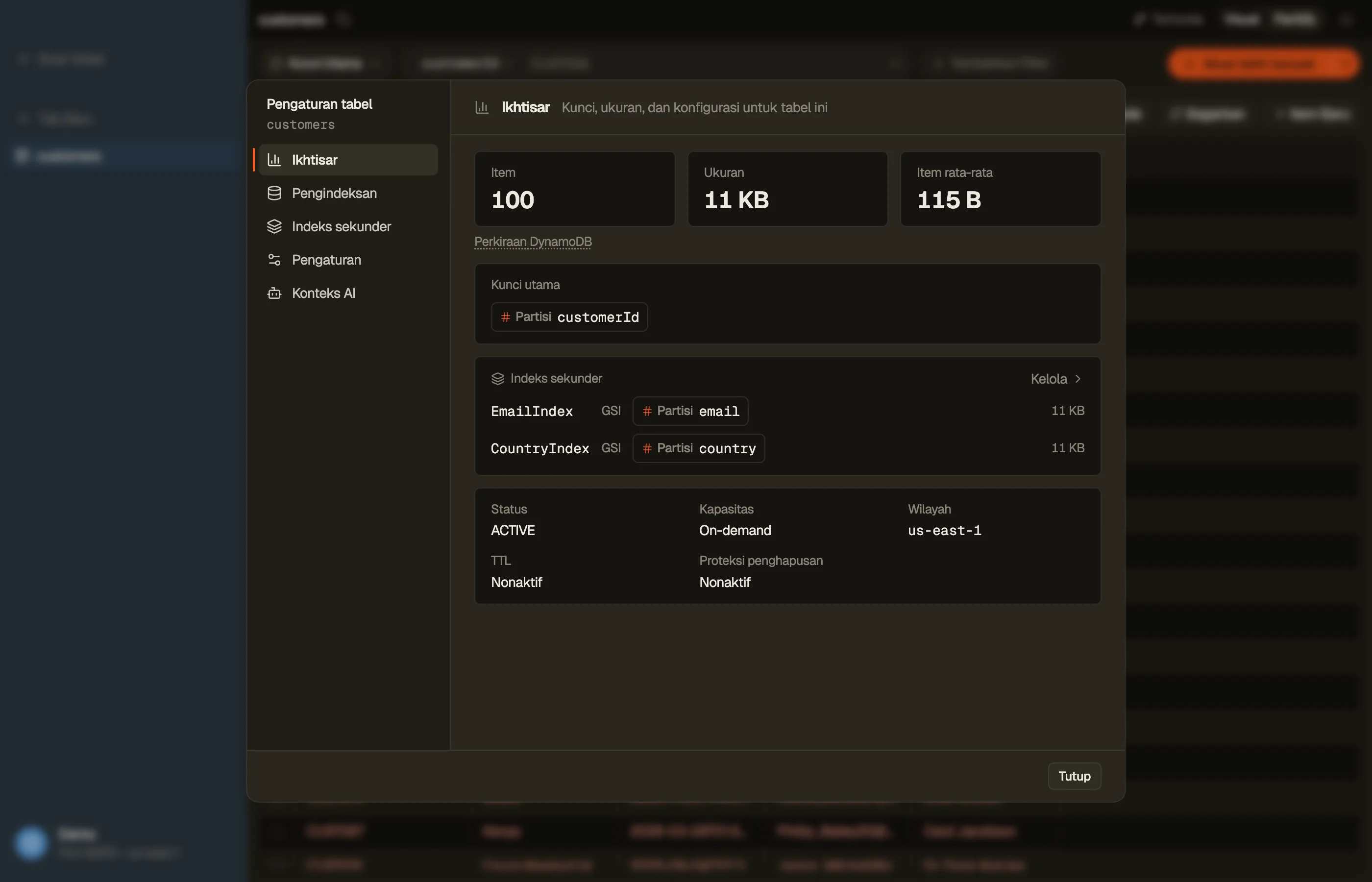Open the Konteks AI section
Screen dimensions: 1372x882
point(348,293)
